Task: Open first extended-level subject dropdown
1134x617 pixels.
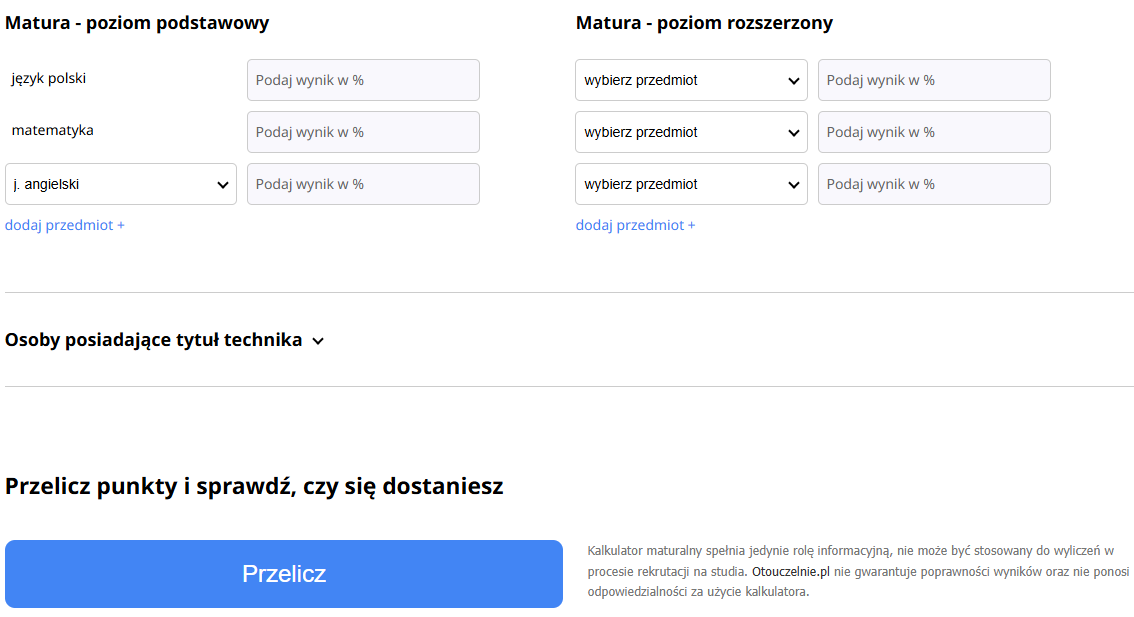Action: click(x=691, y=80)
